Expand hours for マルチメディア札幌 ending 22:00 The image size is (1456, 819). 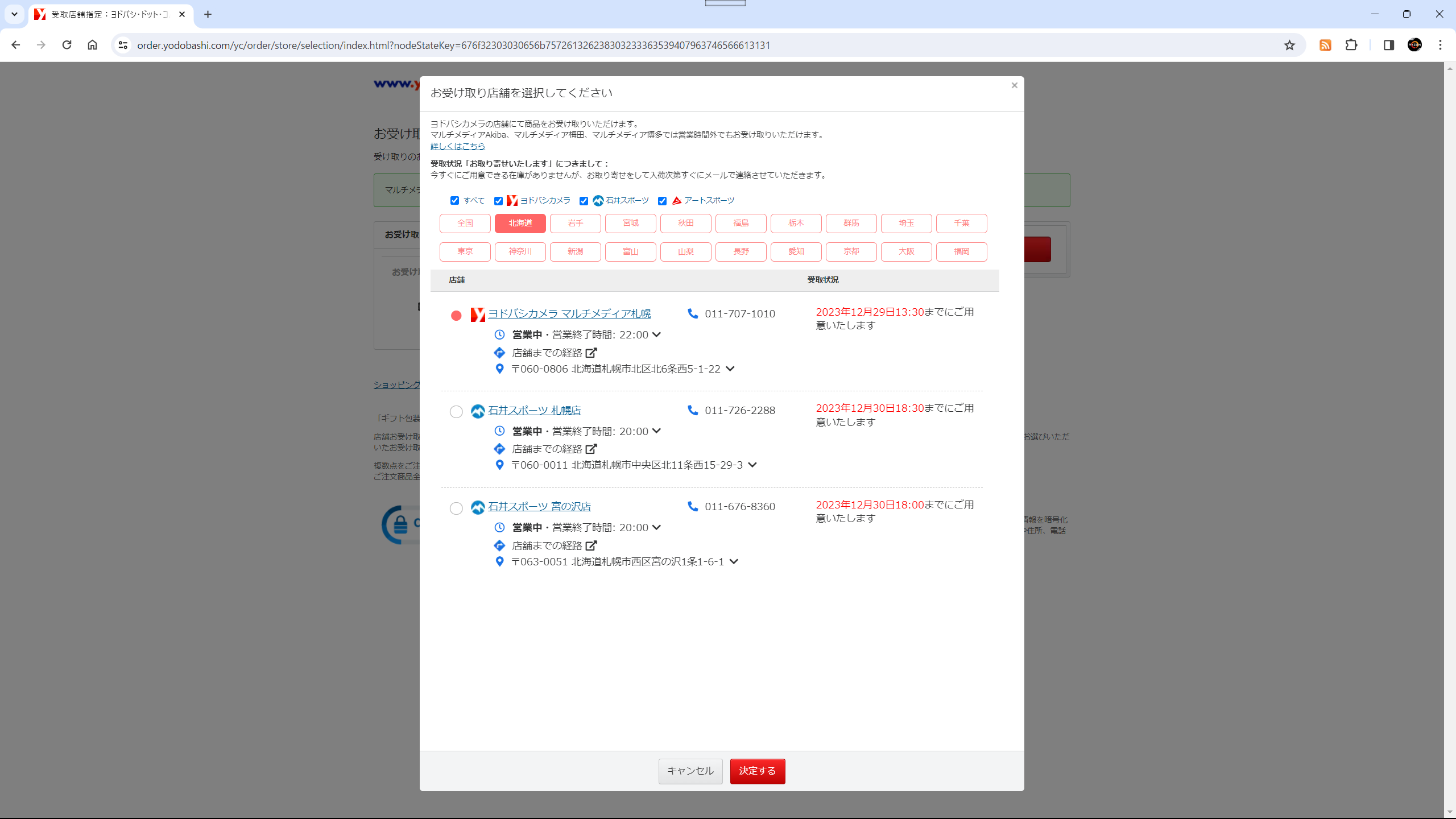pyautogui.click(x=656, y=334)
